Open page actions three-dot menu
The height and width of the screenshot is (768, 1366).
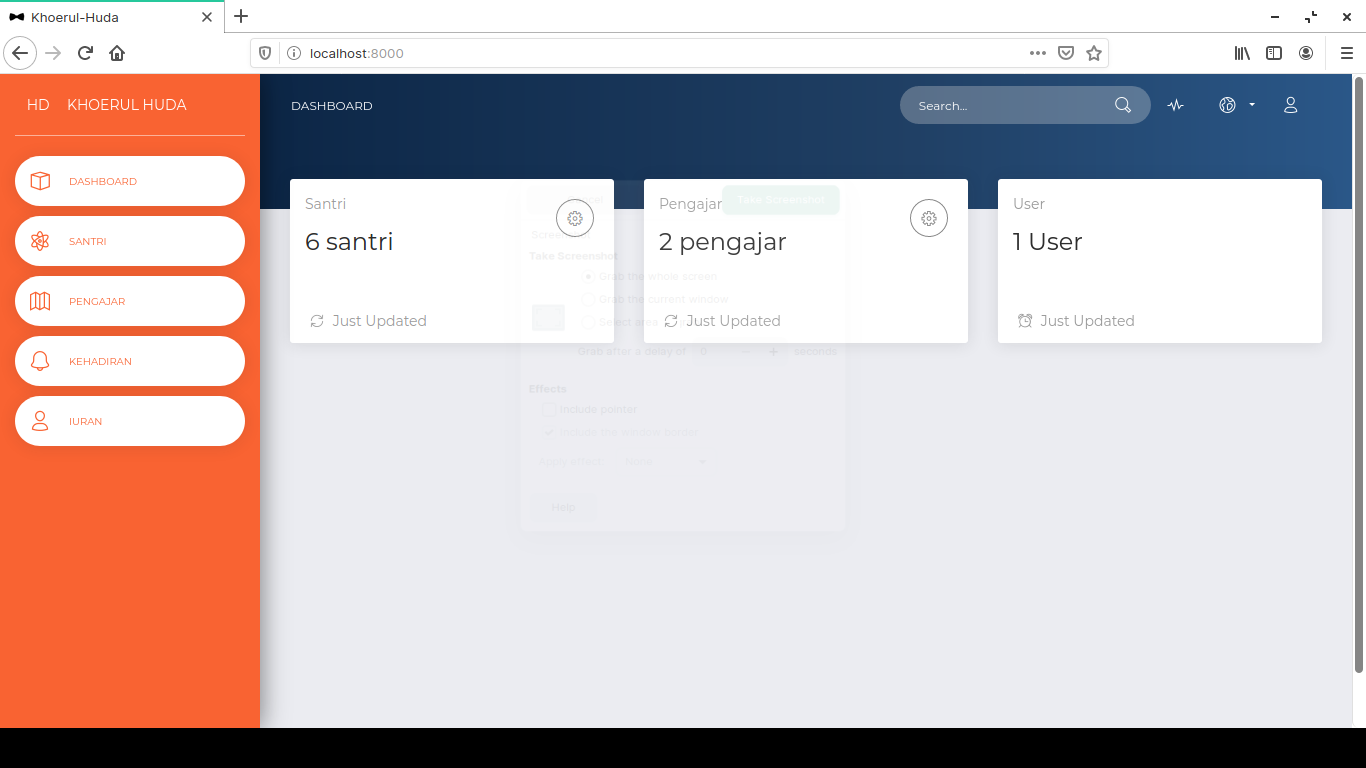(1038, 53)
